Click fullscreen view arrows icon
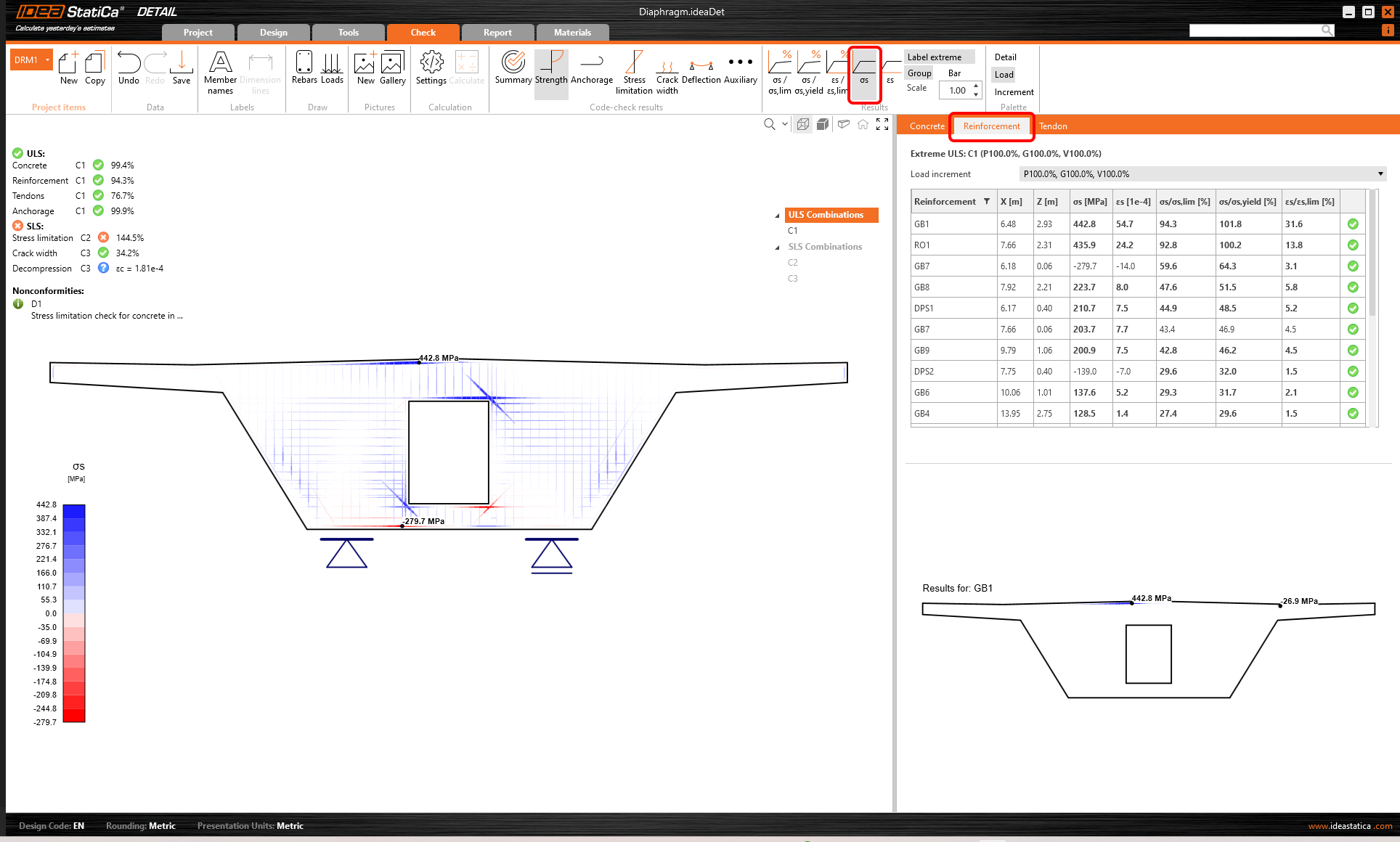The image size is (1400, 842). [882, 125]
